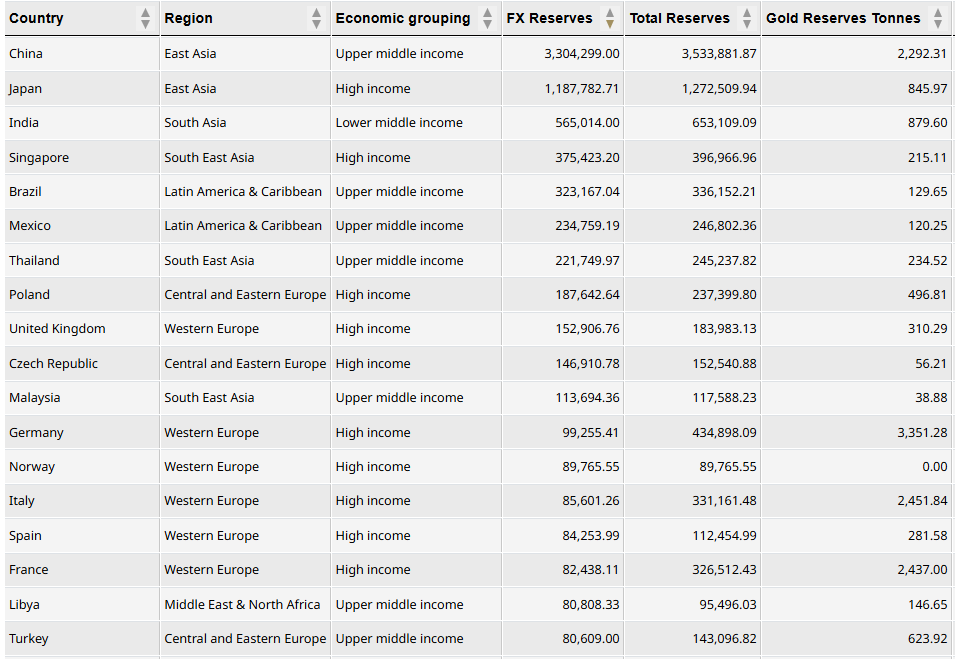This screenshot has height=659, width=955.
Task: Click Norway's gold reserves value 0.00
Action: pos(935,467)
